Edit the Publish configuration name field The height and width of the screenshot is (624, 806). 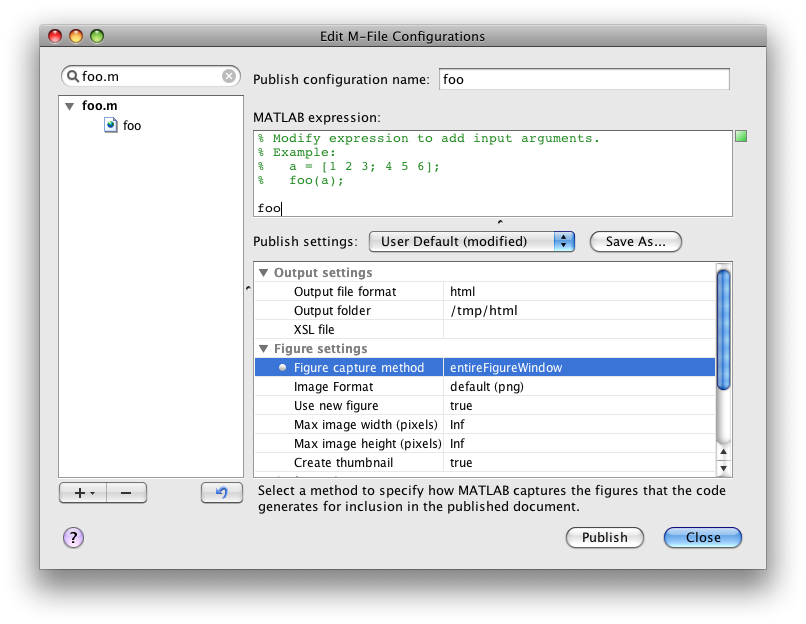pos(582,79)
